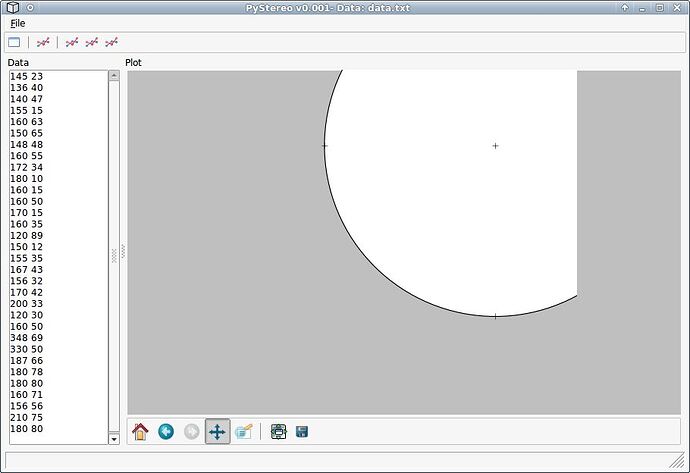Select data row '210 75'
Image resolution: width=690 pixels, height=473 pixels.
59,418
